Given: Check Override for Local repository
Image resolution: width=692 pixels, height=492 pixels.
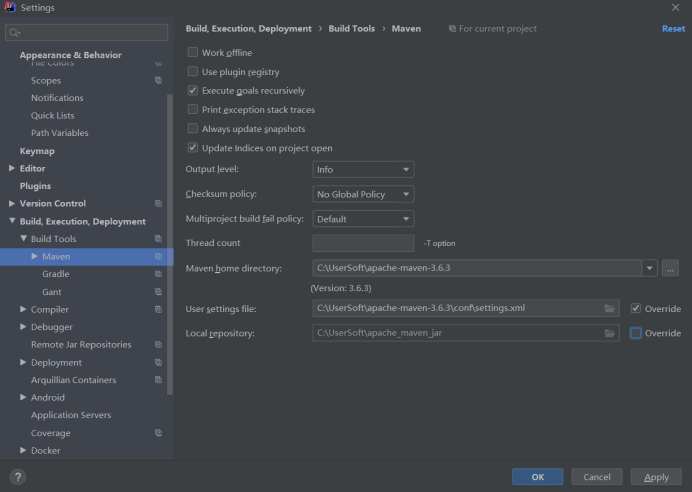Looking at the screenshot, I should pyautogui.click(x=636, y=333).
